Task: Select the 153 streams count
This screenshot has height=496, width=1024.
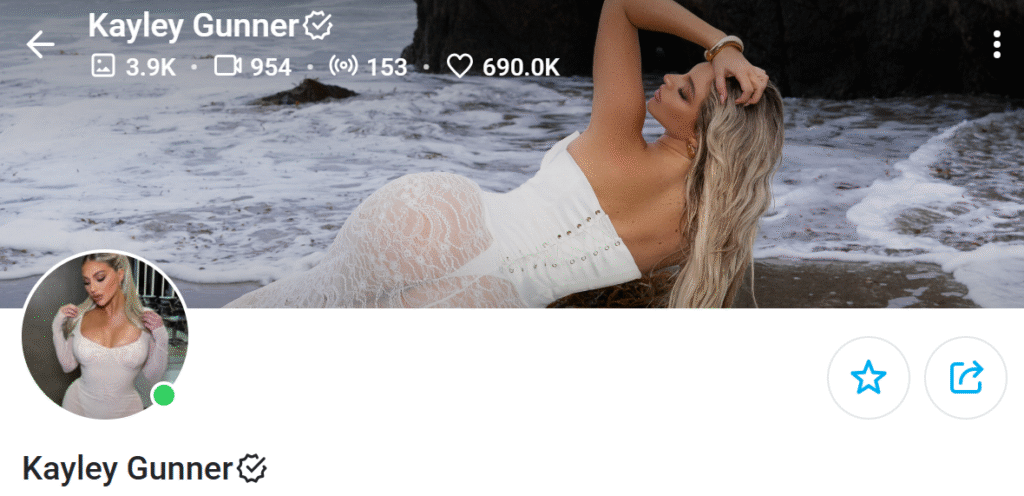Action: click(387, 67)
